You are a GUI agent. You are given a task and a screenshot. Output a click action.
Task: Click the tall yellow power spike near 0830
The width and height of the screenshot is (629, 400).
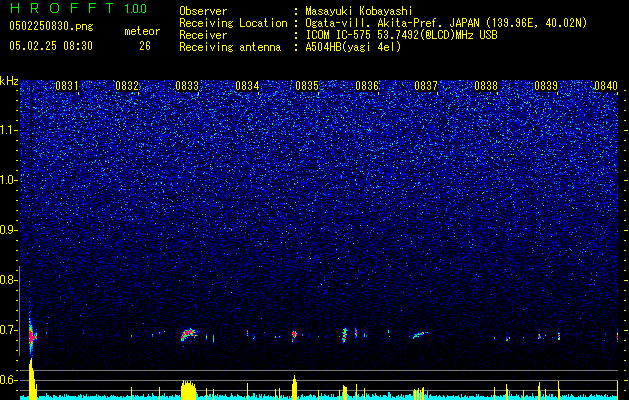click(x=32, y=379)
